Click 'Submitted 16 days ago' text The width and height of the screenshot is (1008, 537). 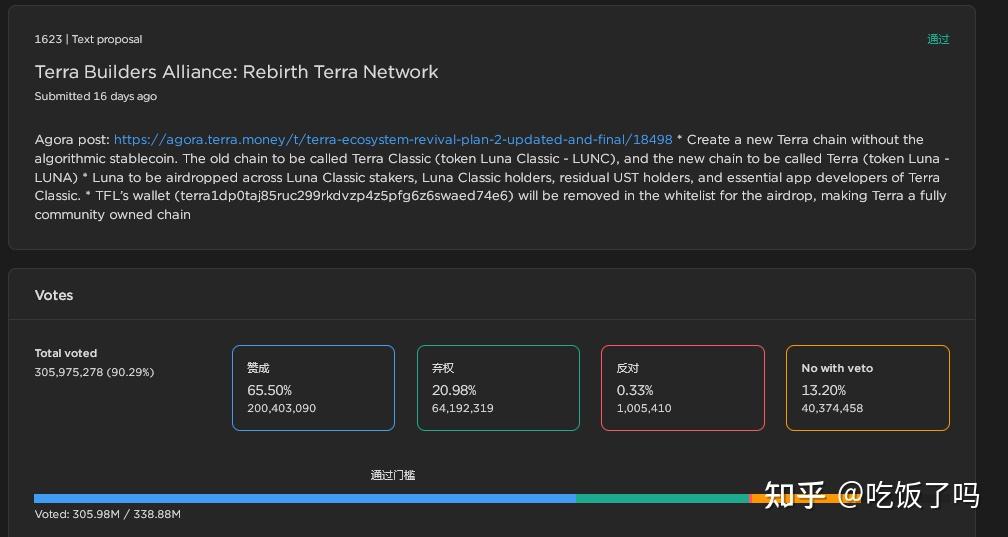(96, 96)
